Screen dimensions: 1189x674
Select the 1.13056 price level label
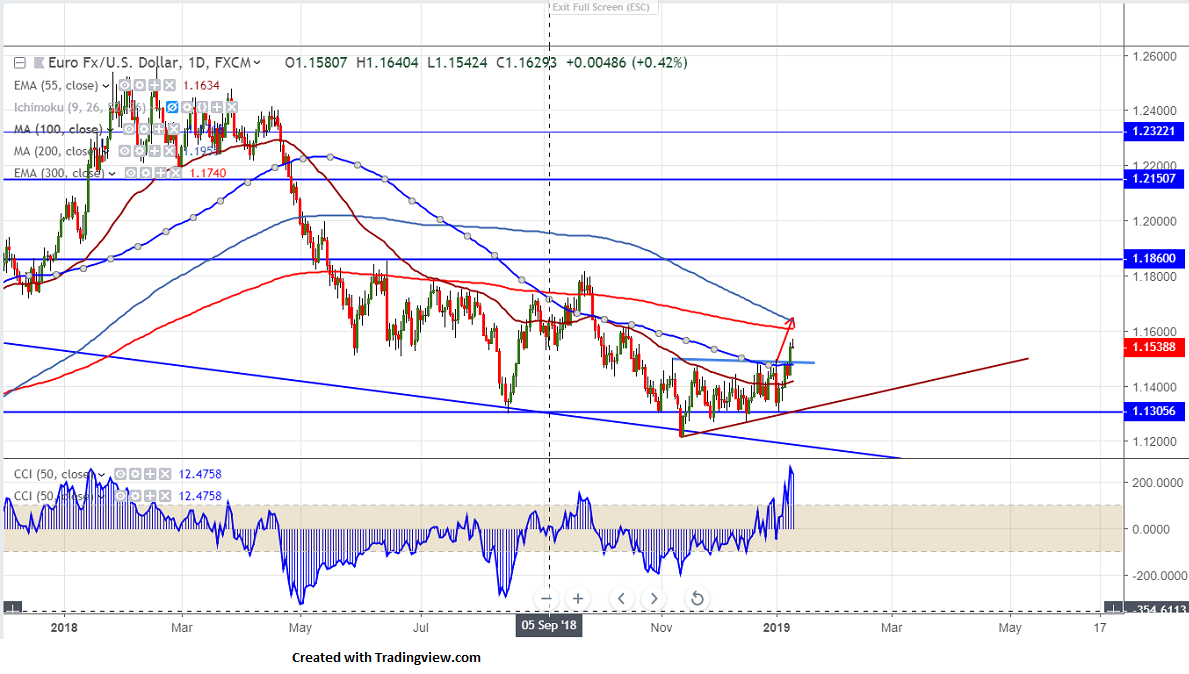[1154, 412]
